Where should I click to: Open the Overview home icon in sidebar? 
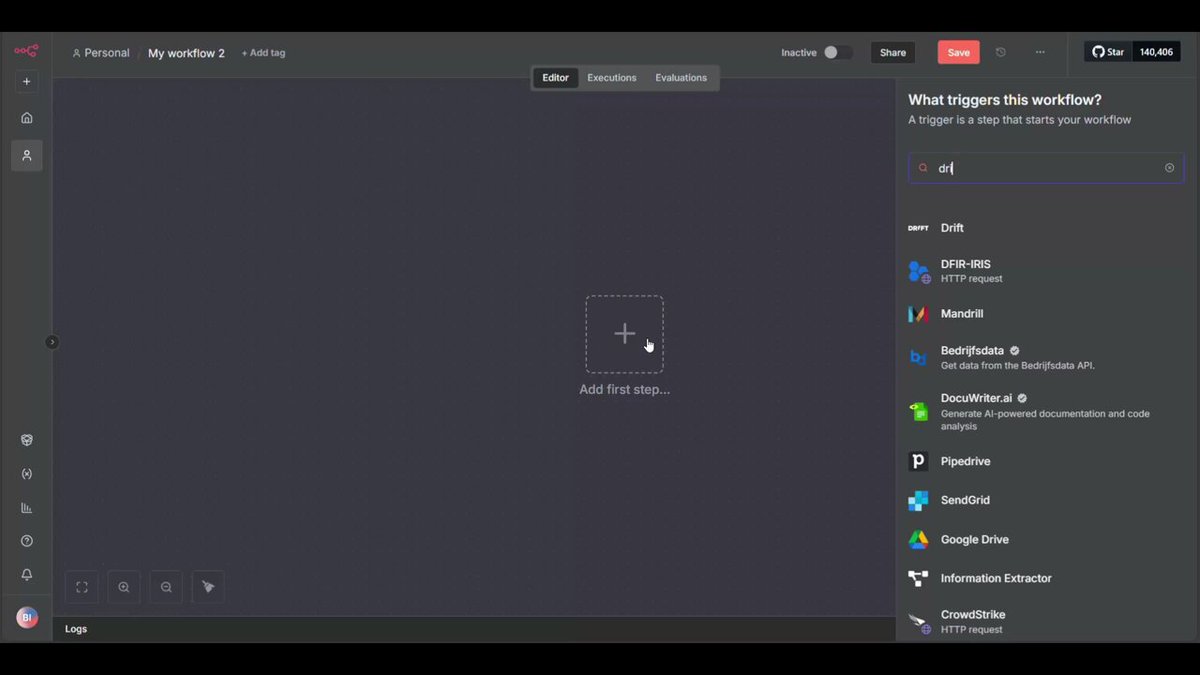point(27,118)
